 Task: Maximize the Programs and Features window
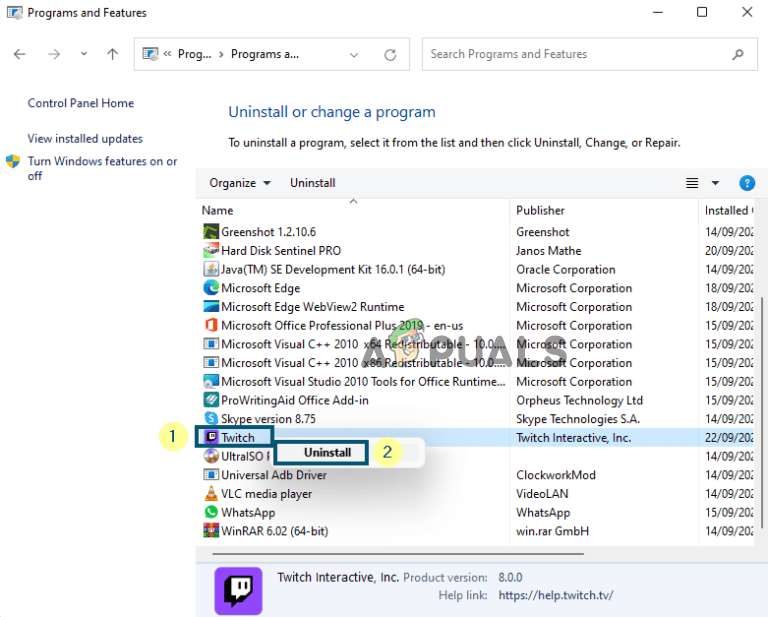pos(702,12)
